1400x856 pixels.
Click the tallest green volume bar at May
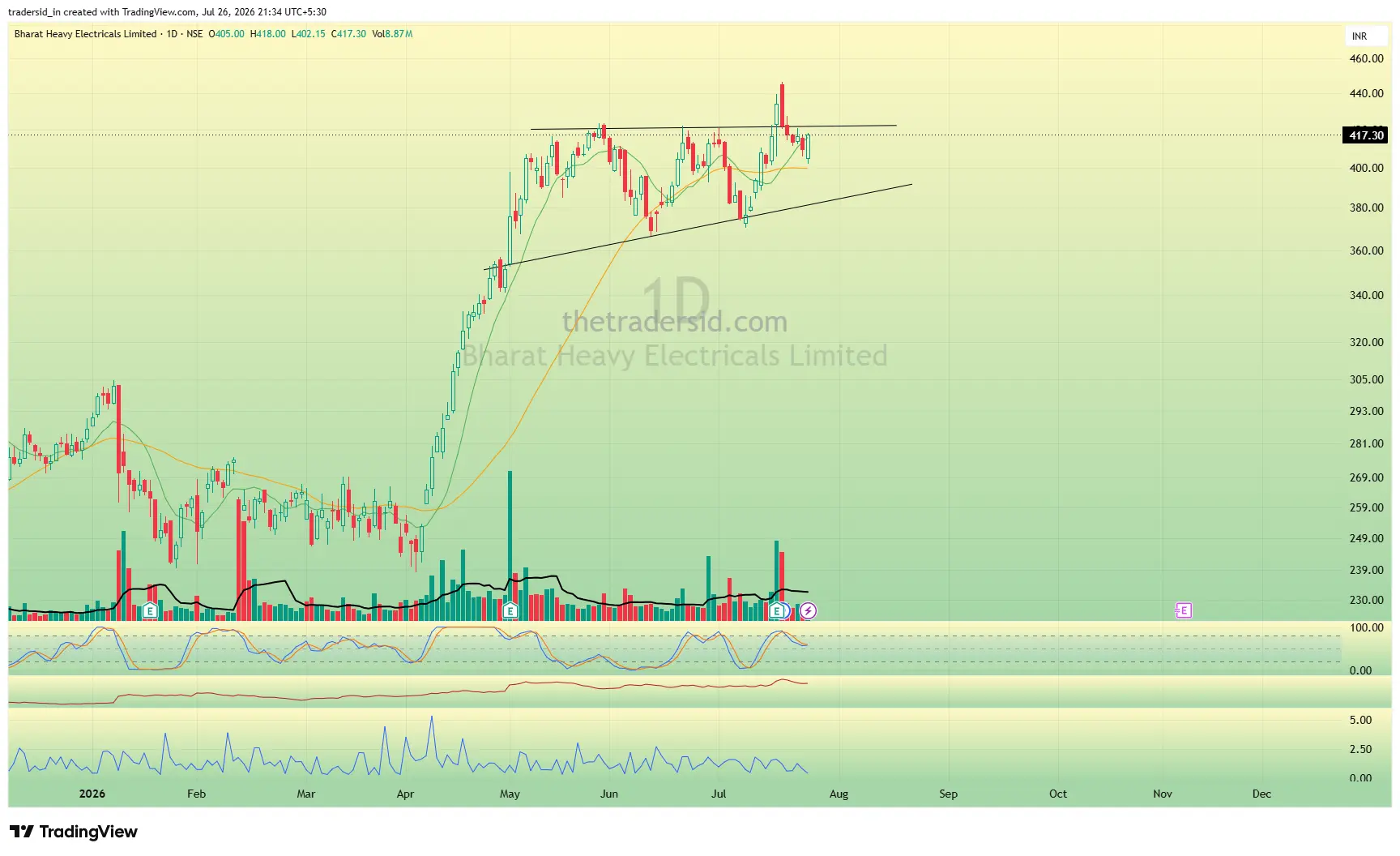[510, 545]
